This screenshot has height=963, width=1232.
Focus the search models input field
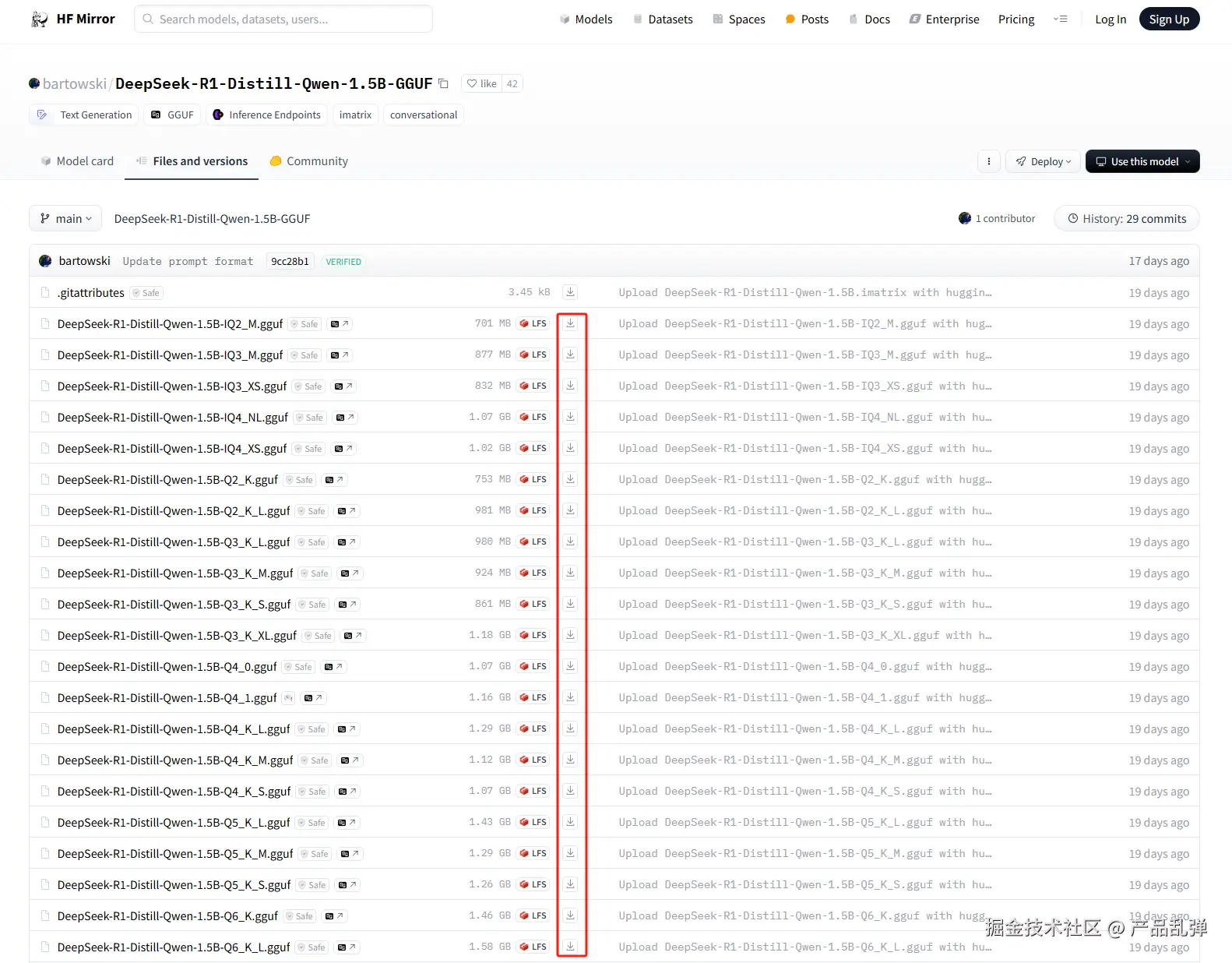click(x=283, y=19)
